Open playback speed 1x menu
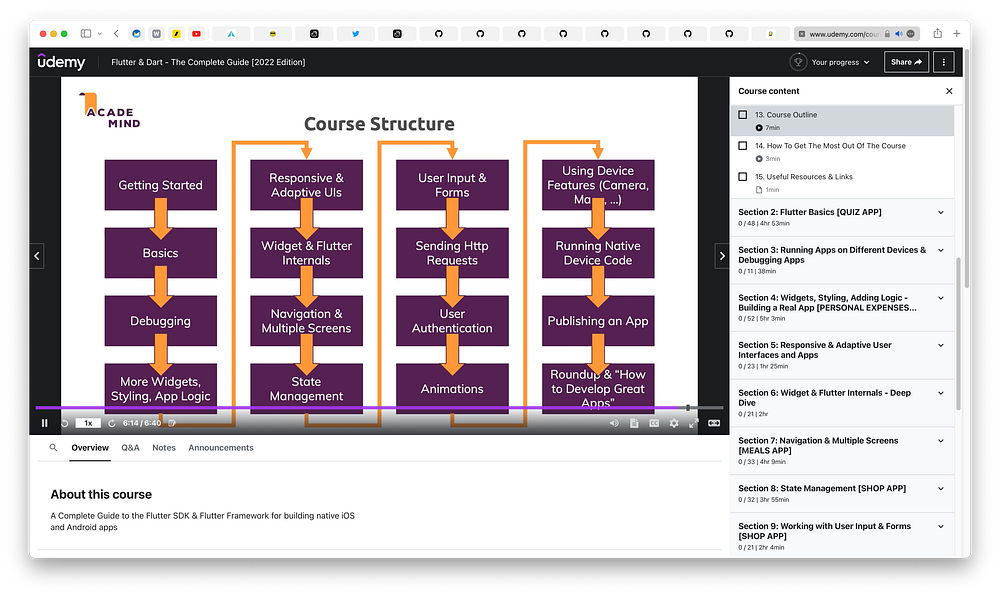The height and width of the screenshot is (597, 1000). coord(88,423)
